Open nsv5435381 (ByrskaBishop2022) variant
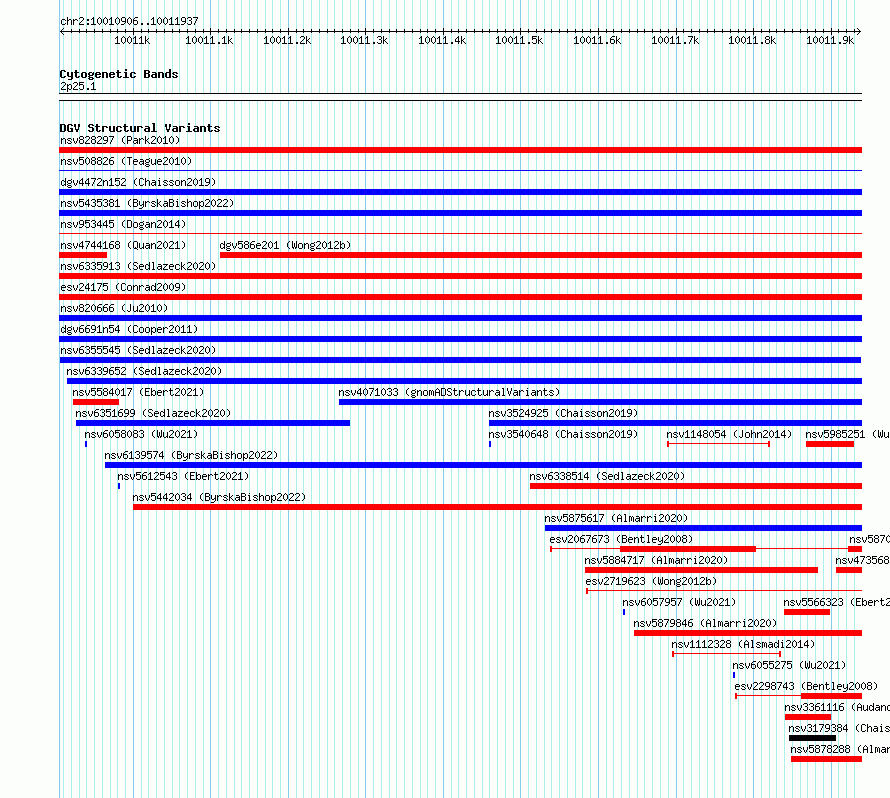 147,203
